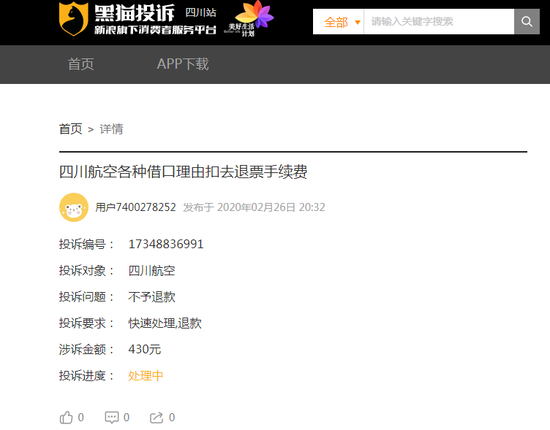
Task: Click the colorful flower 美好生活计划 logo
Action: pos(249,19)
